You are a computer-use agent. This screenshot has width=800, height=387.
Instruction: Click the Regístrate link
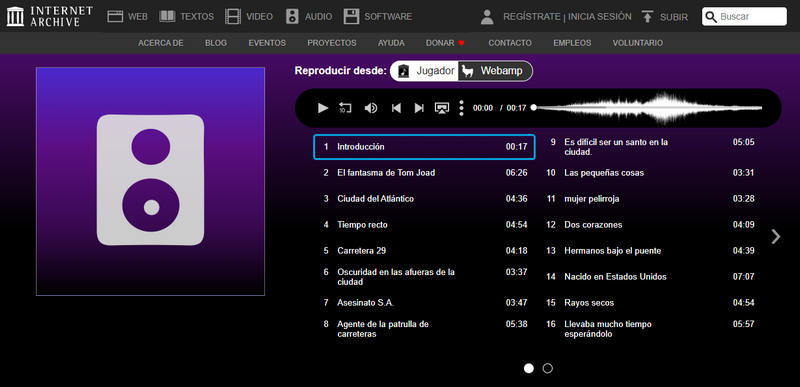532,17
